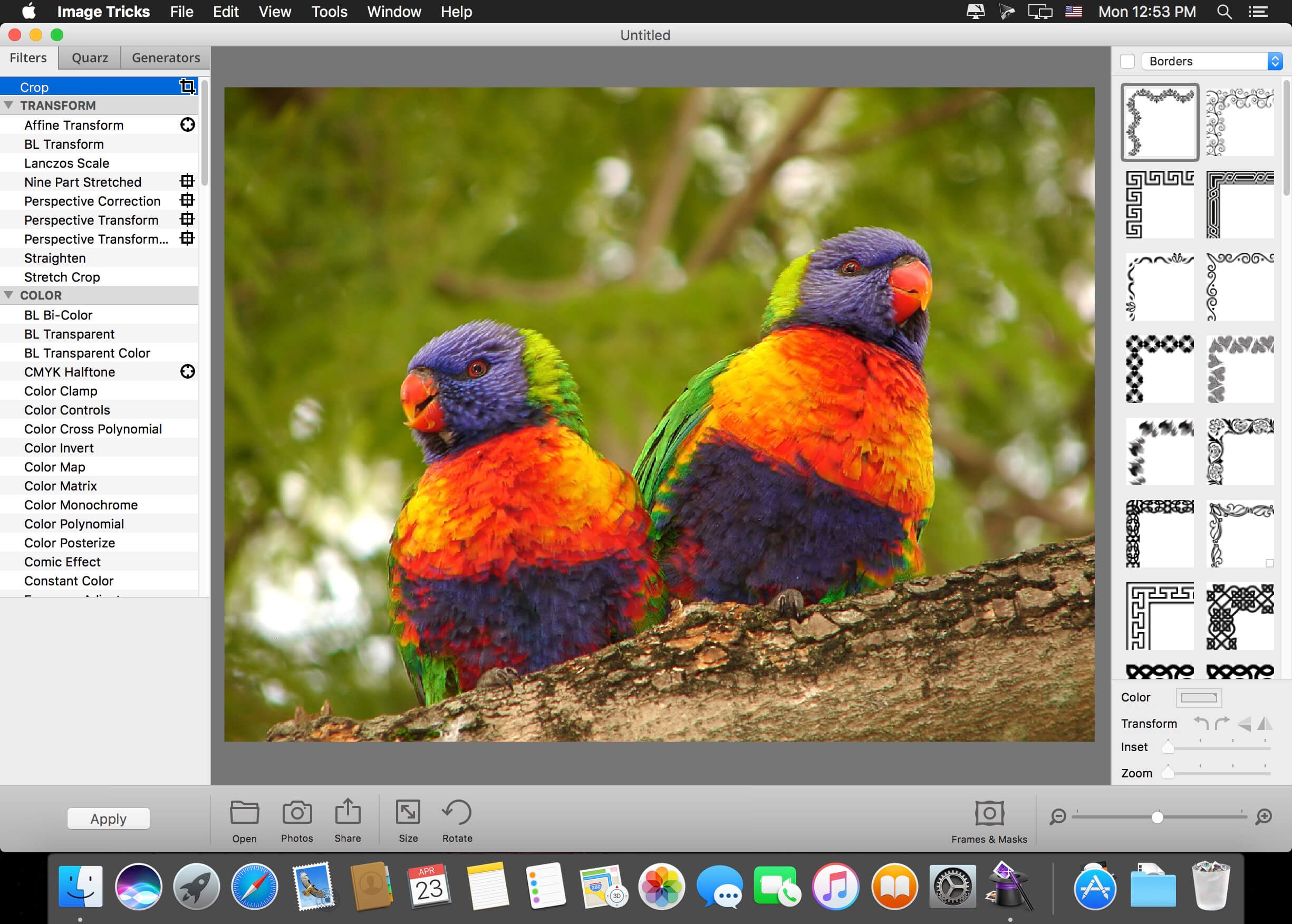Switch to the Generators tab
1292x924 pixels.
point(166,58)
